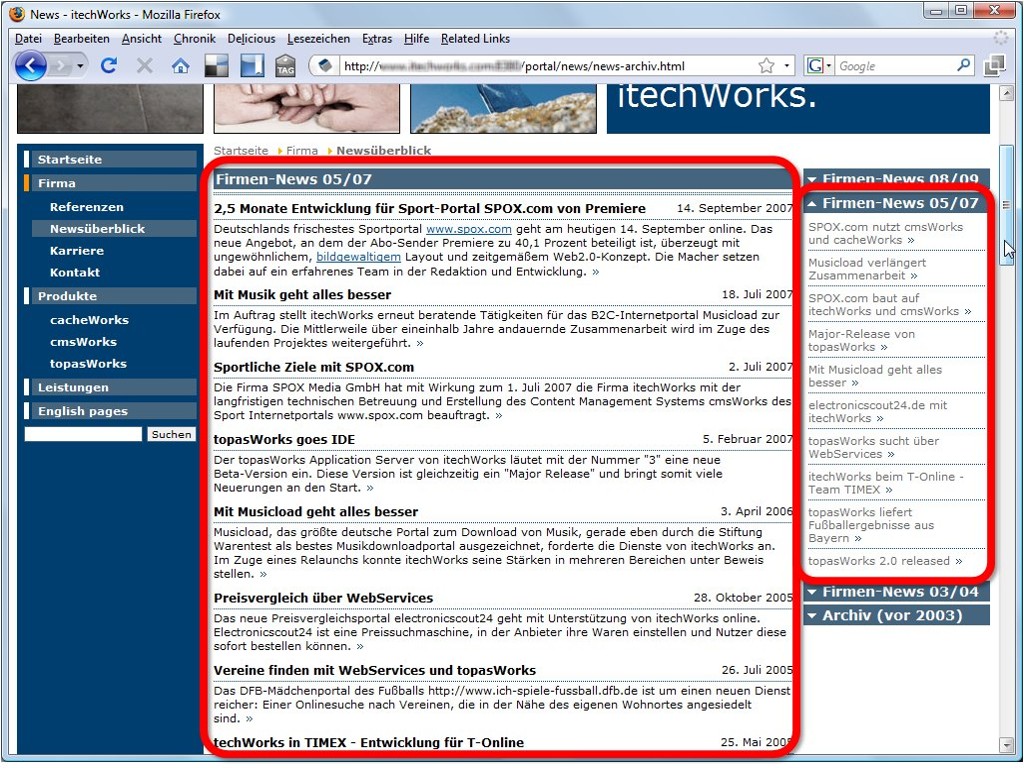Open Musicload verlängert Zusammenarbeit link
Screen dimensions: 1024x768
click(x=867, y=269)
